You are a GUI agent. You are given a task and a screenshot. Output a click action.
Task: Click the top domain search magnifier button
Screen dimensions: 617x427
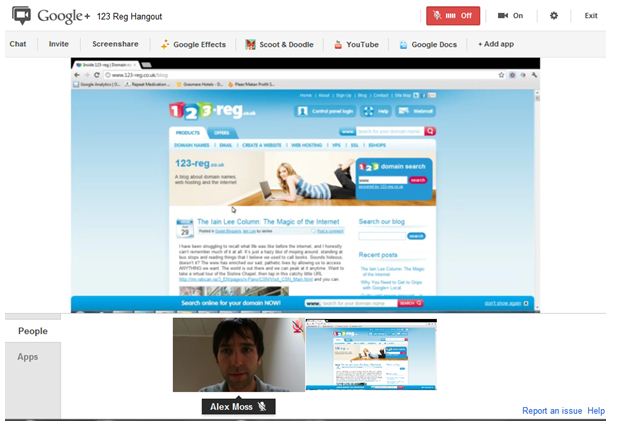[x=430, y=131]
